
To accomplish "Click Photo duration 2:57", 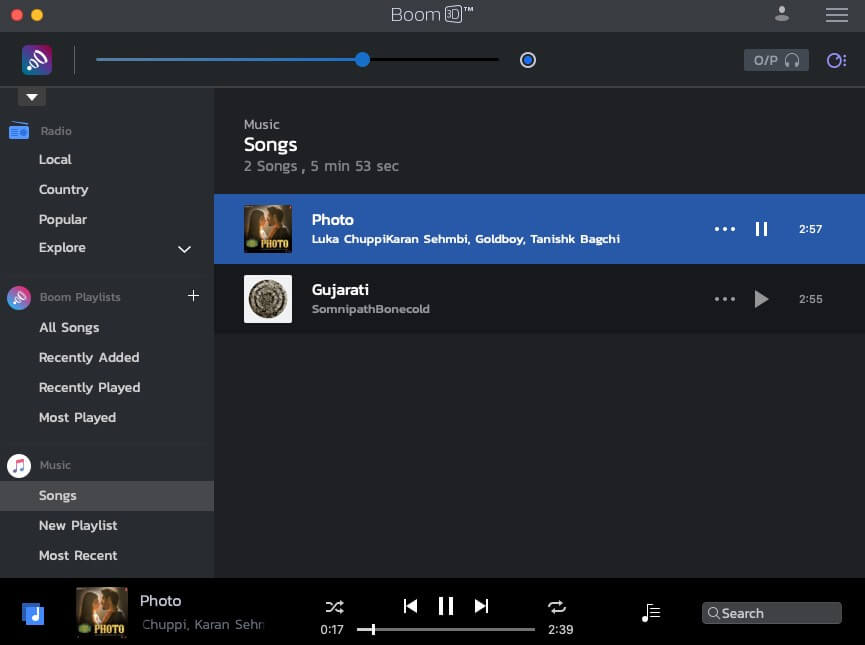I will point(810,229).
